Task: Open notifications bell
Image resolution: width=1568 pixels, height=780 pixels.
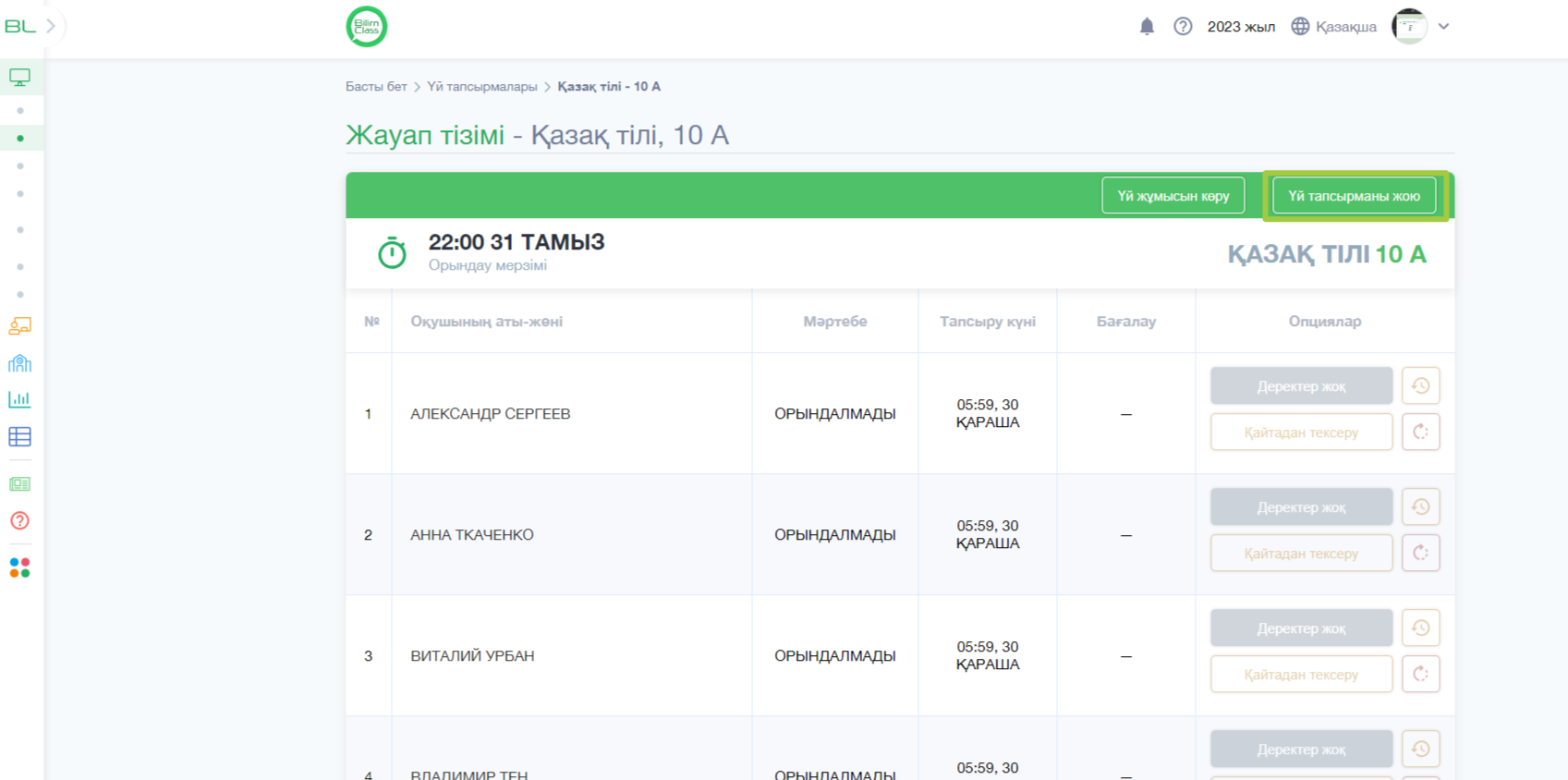Action: coord(1147,27)
